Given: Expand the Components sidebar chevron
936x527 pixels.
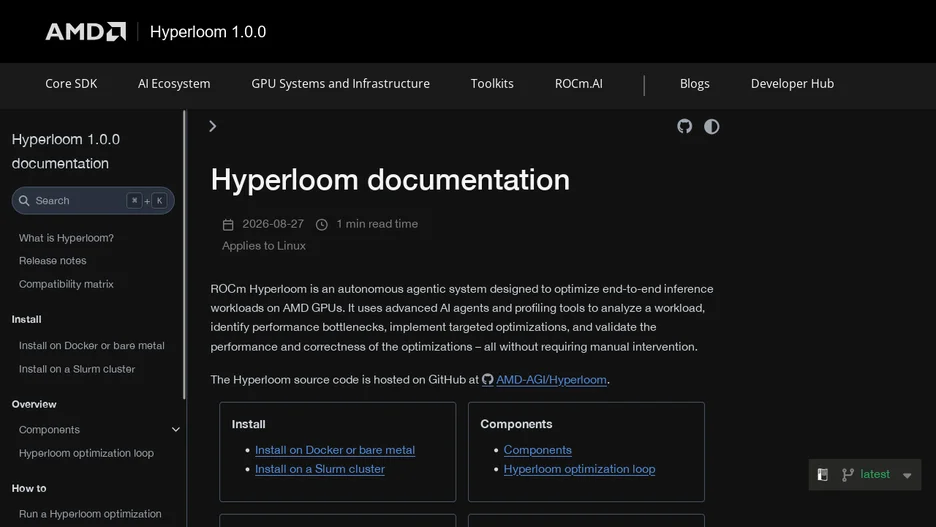Looking at the screenshot, I should 176,430.
